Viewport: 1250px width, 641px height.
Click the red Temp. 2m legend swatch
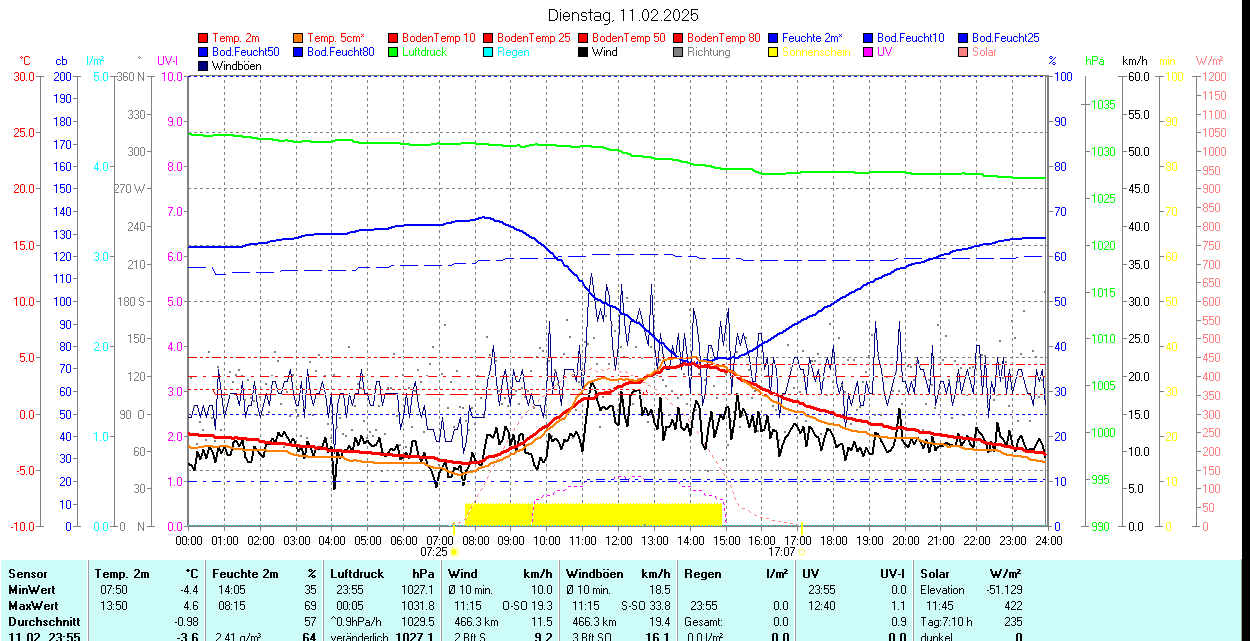tap(204, 38)
